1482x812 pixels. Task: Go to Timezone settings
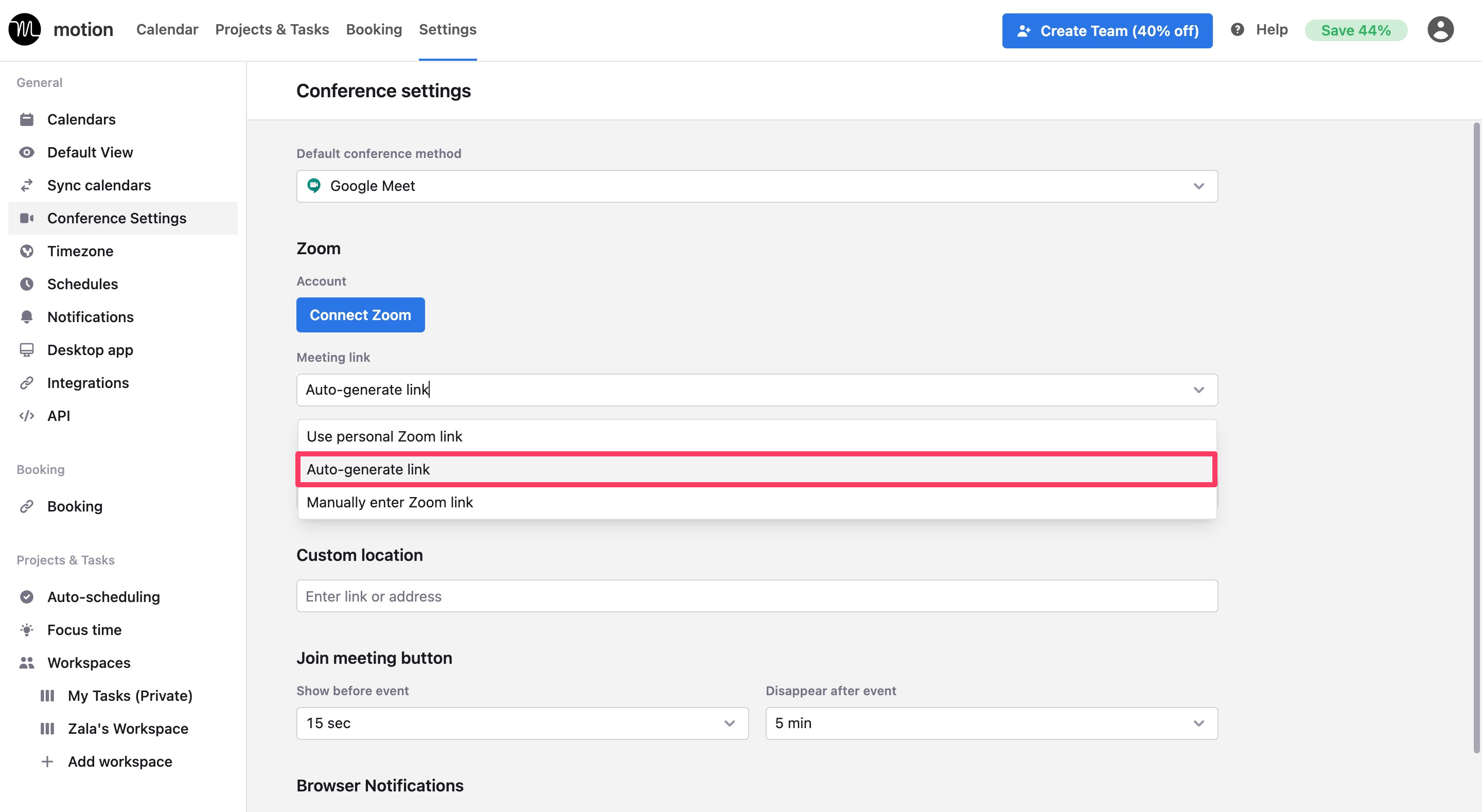pyautogui.click(x=122, y=251)
